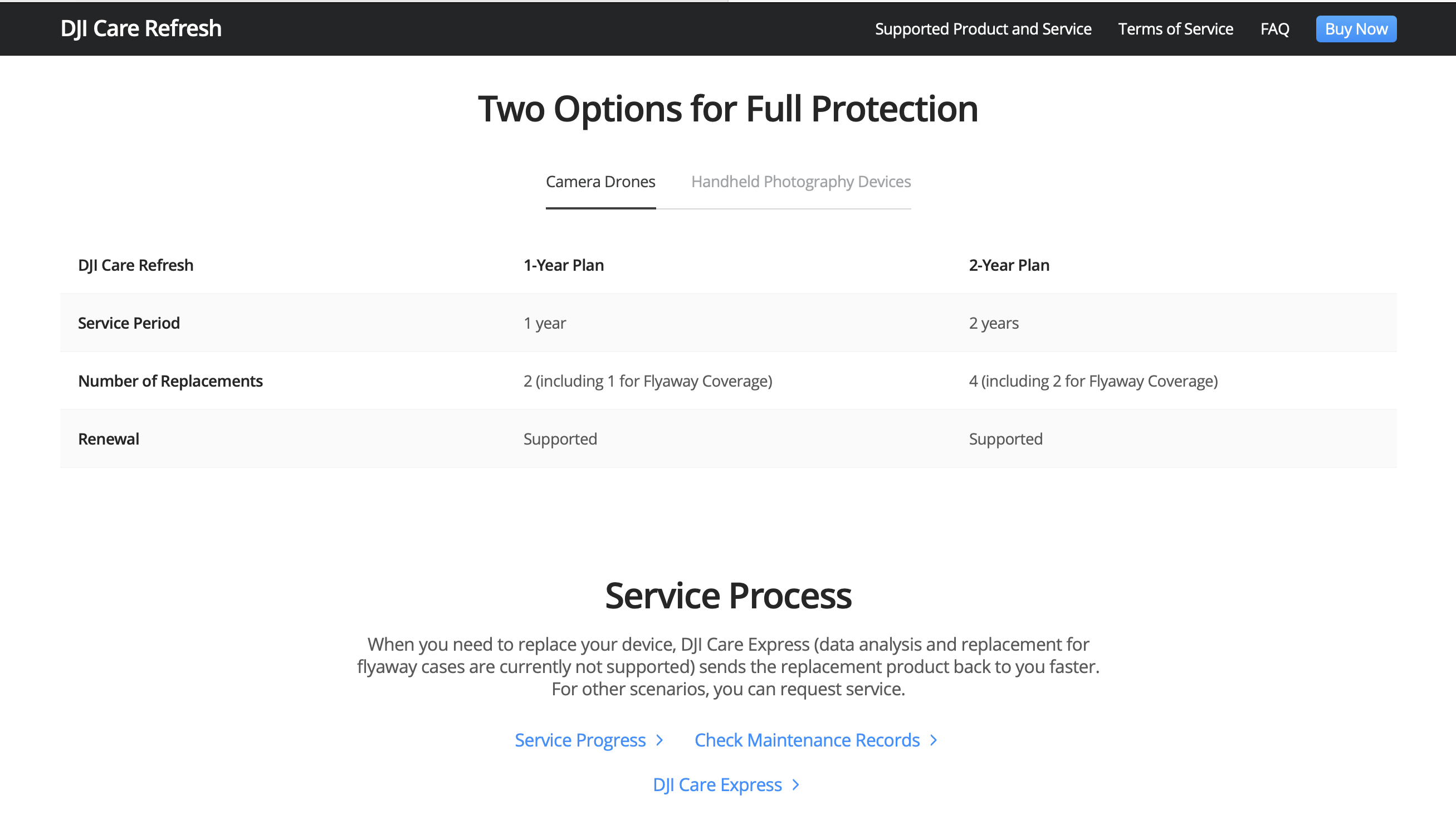The height and width of the screenshot is (829, 1456).
Task: Click chevron arrow beside Service Progress
Action: [659, 740]
